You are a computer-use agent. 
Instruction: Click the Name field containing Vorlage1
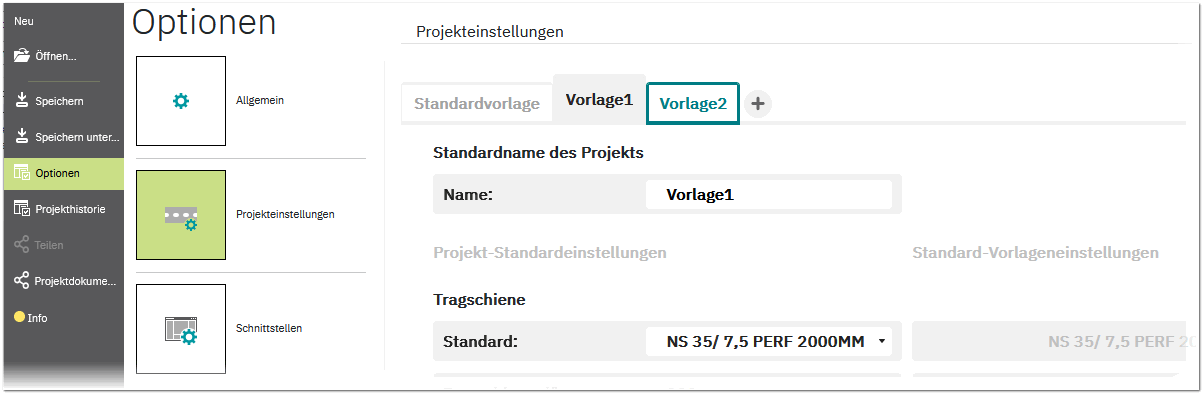769,195
